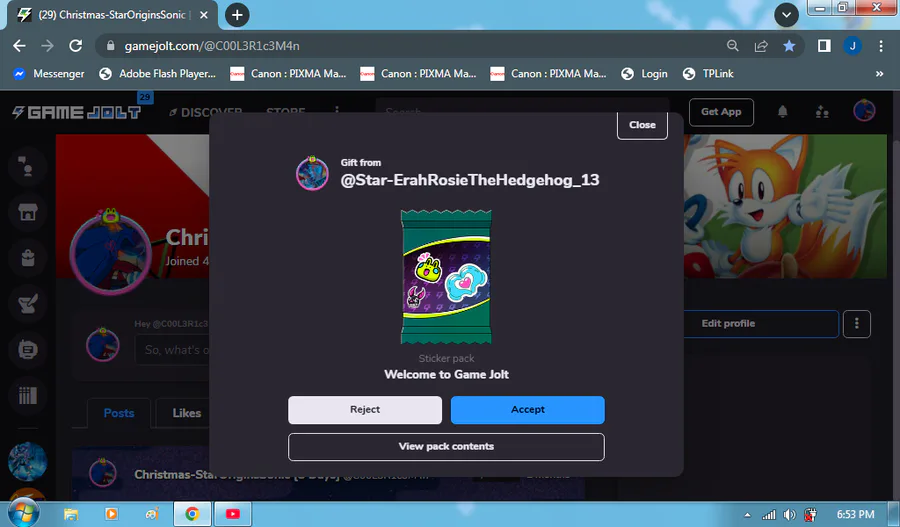
Task: Open quests icon in left sidebar
Action: (27, 304)
